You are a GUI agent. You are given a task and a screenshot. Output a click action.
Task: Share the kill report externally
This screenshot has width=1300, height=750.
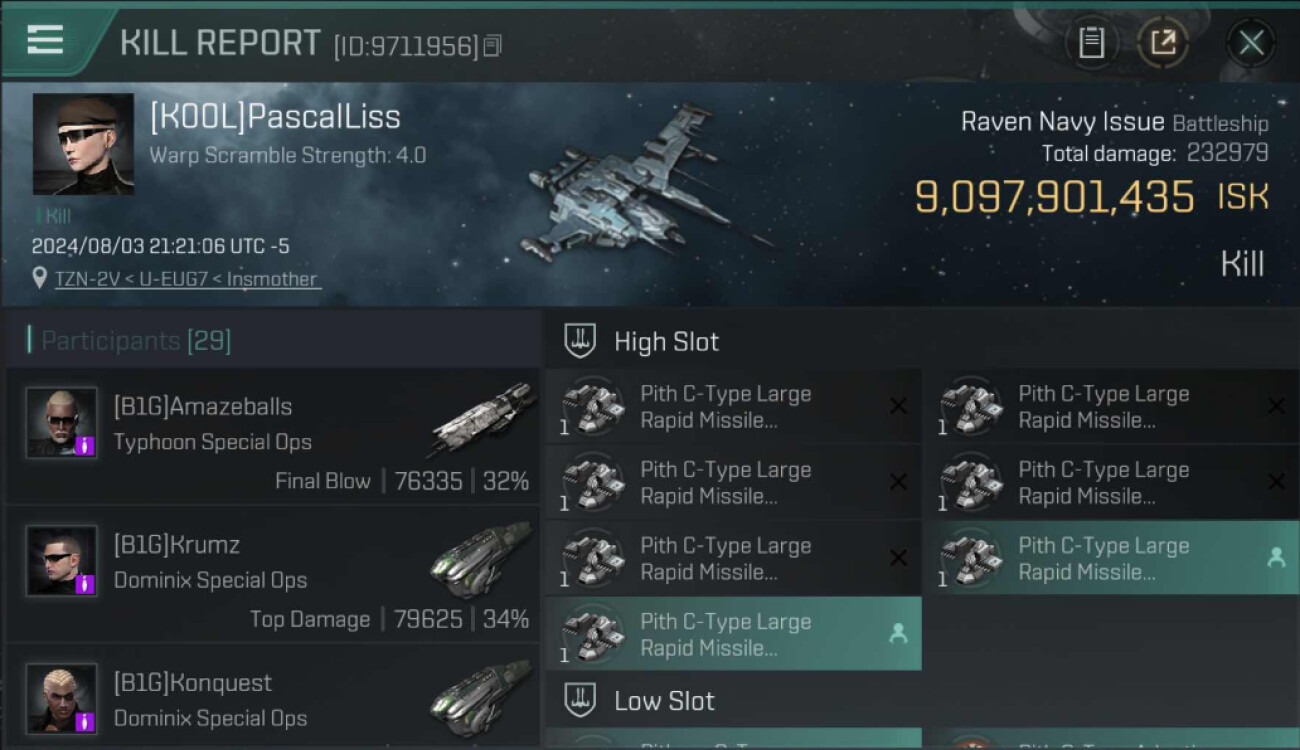(1163, 43)
